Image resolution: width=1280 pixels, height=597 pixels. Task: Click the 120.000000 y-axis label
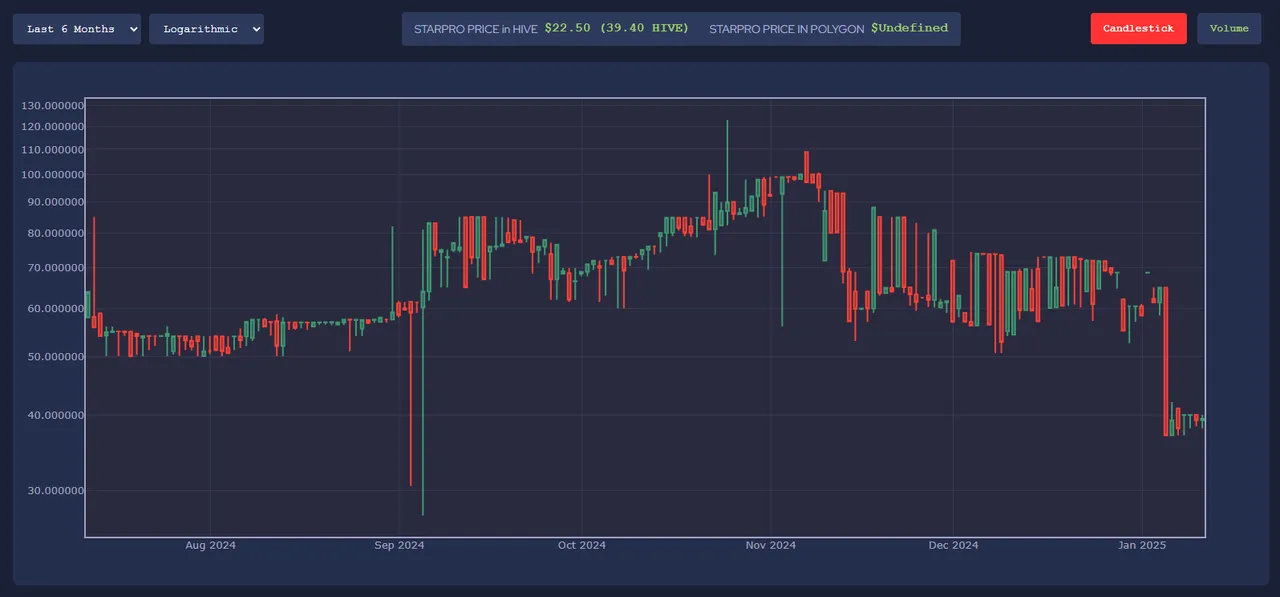click(53, 127)
